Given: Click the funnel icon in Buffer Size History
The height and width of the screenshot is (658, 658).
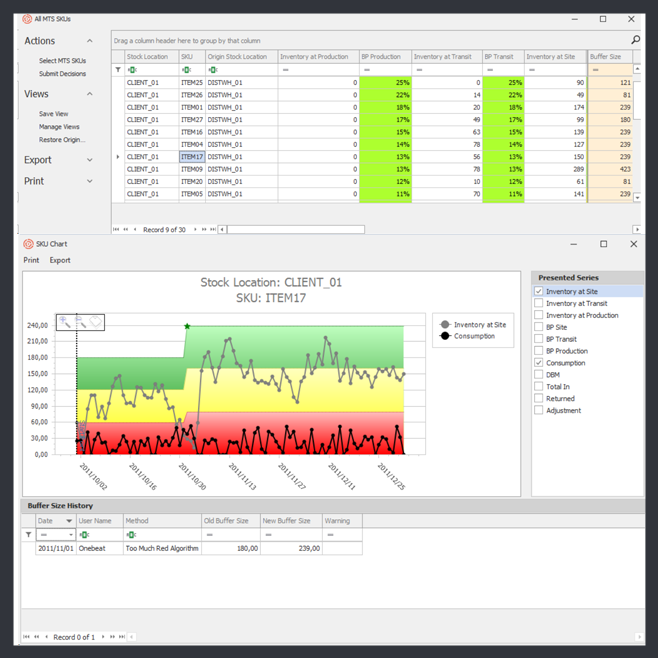Looking at the screenshot, I should click(x=28, y=535).
